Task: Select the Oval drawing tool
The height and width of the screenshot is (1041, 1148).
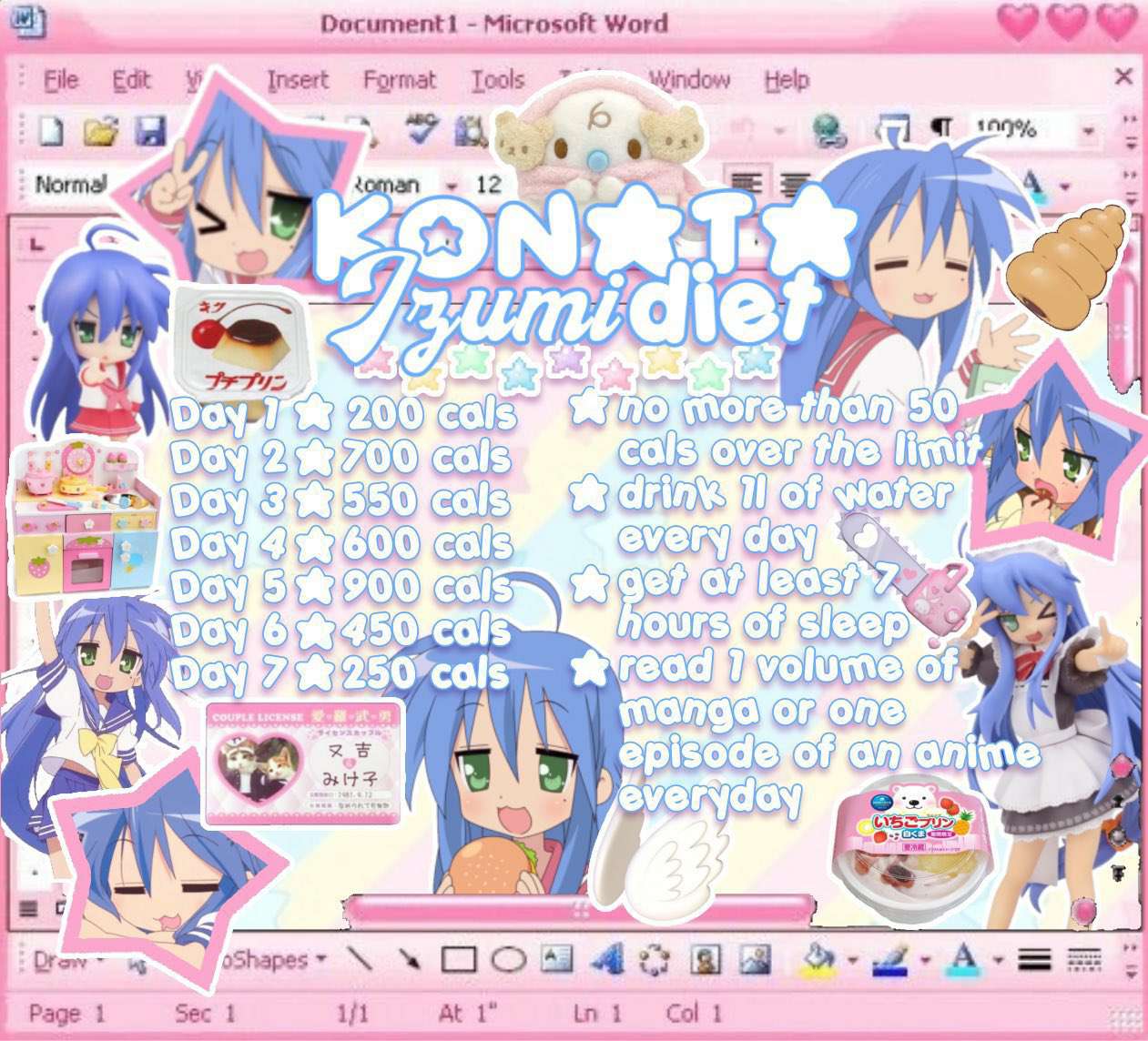Action: 509,960
